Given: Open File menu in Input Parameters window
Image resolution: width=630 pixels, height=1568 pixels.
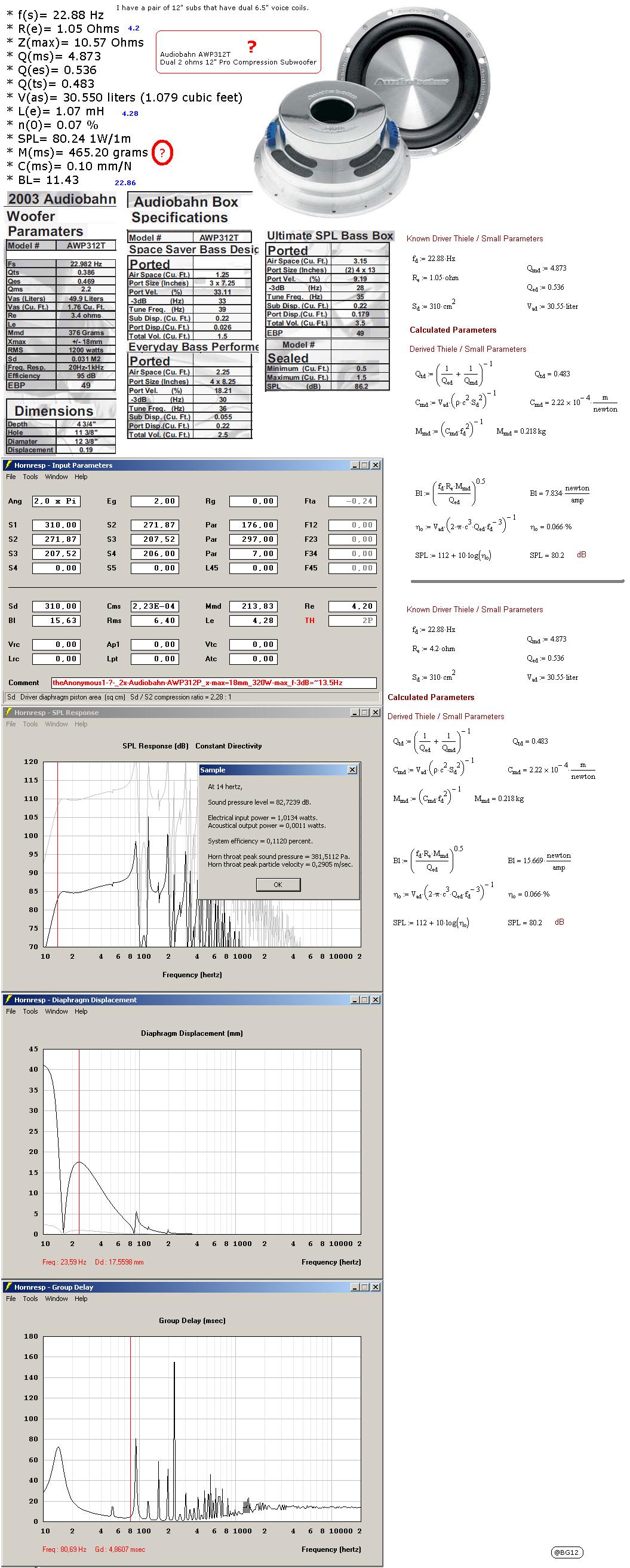Looking at the screenshot, I should coord(11,477).
